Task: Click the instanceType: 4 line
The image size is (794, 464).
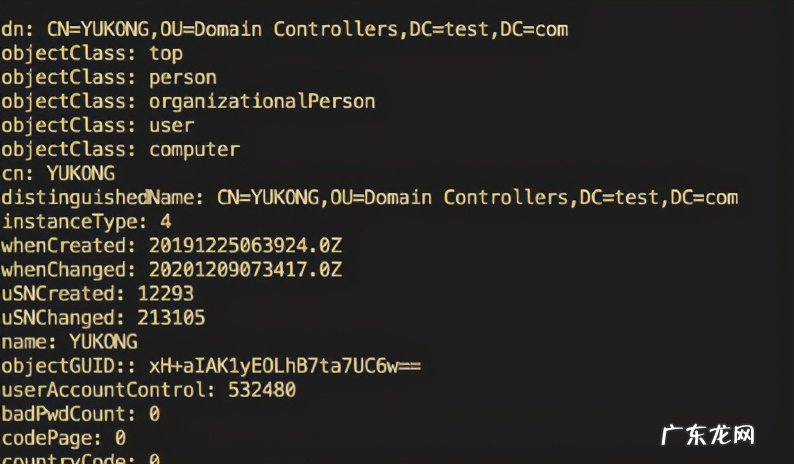Action: (86, 221)
